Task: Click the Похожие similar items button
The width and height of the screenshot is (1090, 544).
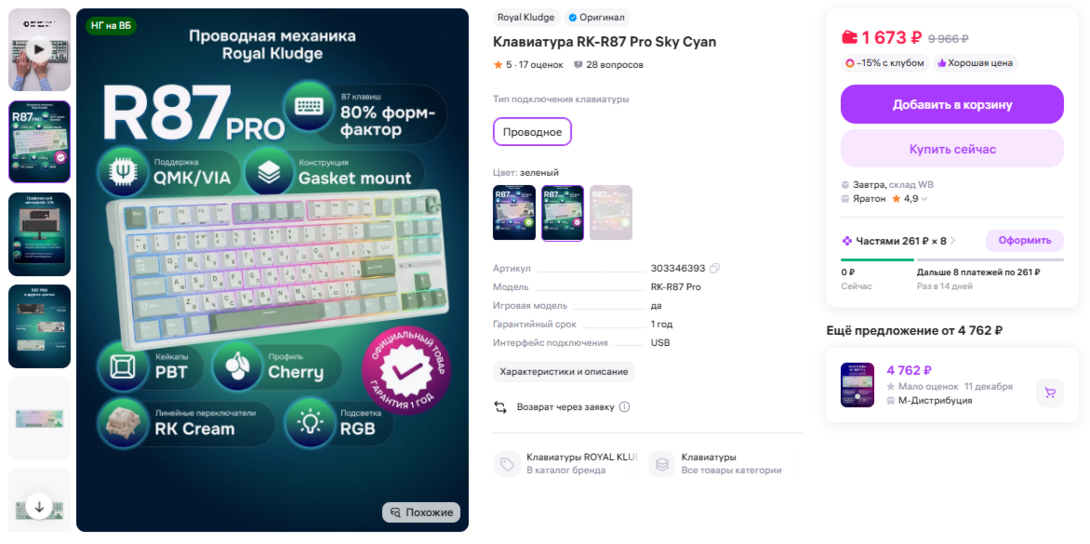Action: [421, 513]
